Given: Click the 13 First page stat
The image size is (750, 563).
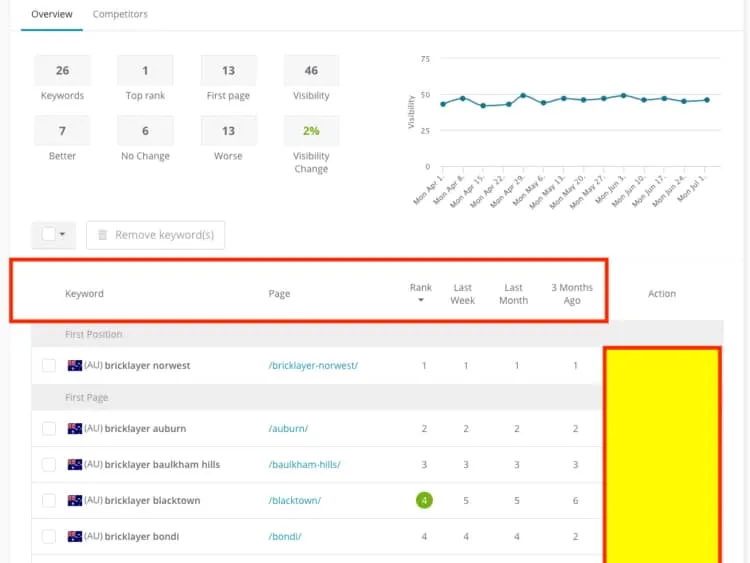Looking at the screenshot, I should coord(228,71).
